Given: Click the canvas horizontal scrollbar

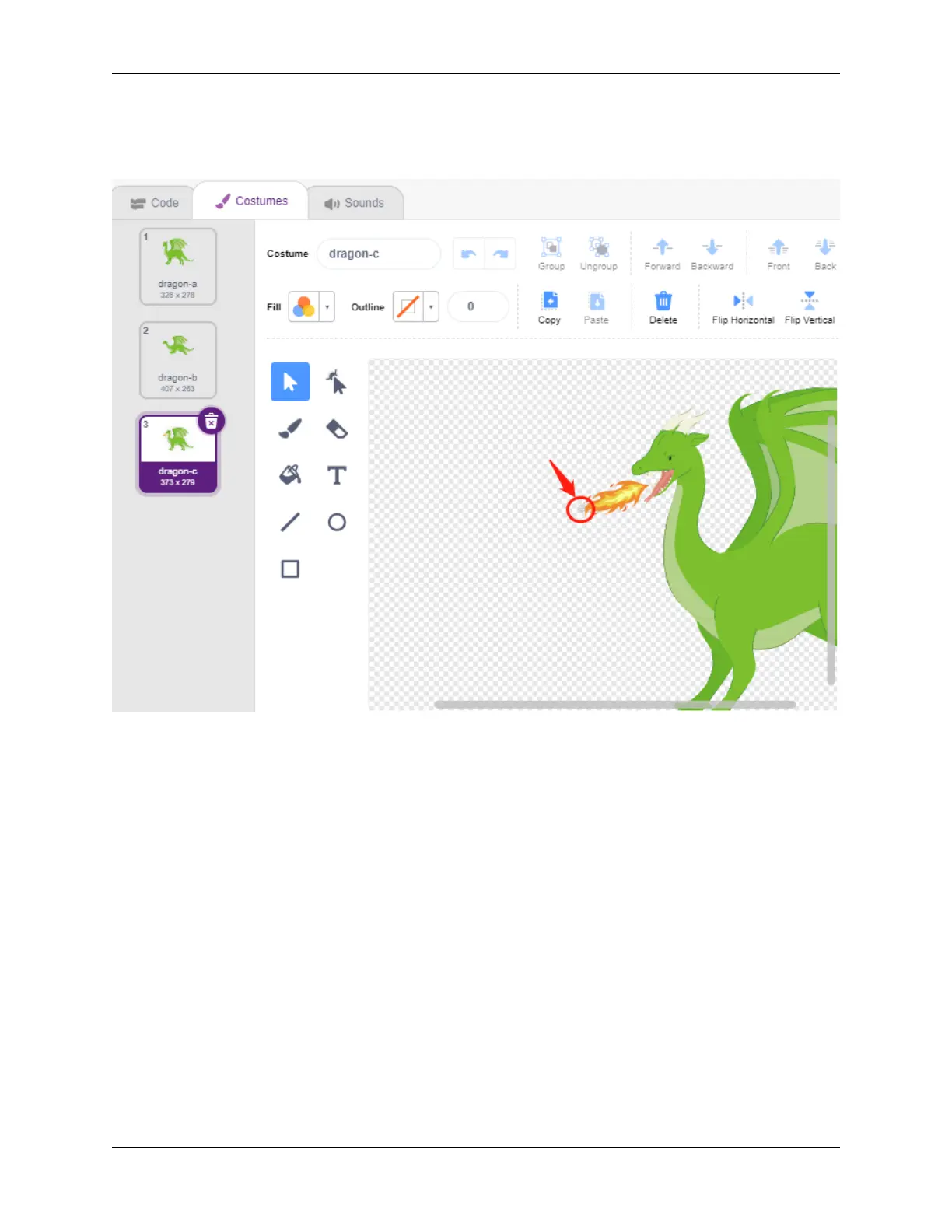Looking at the screenshot, I should coord(614,704).
